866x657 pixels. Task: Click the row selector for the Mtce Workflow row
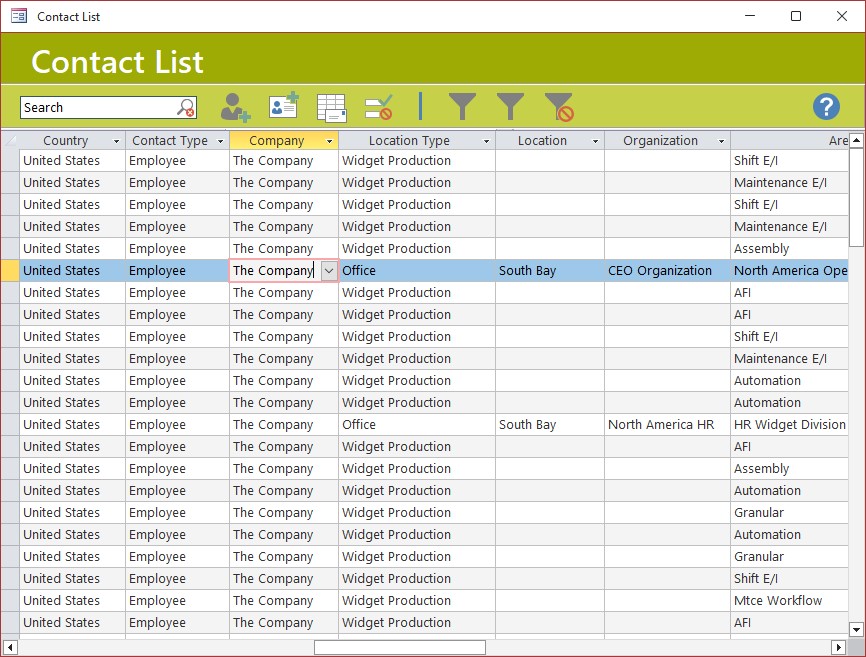pos(10,601)
